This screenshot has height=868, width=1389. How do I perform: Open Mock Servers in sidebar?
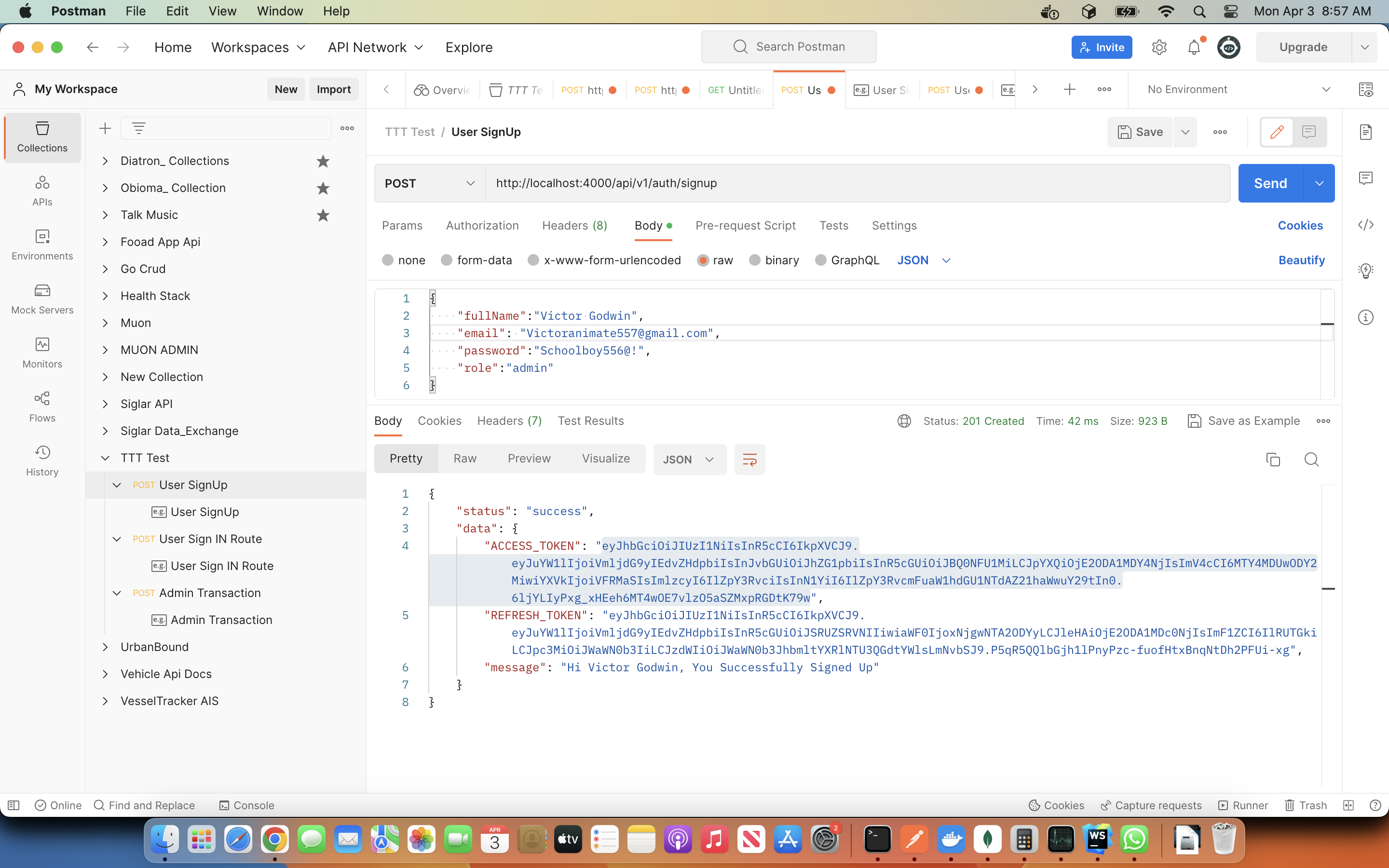click(42, 299)
